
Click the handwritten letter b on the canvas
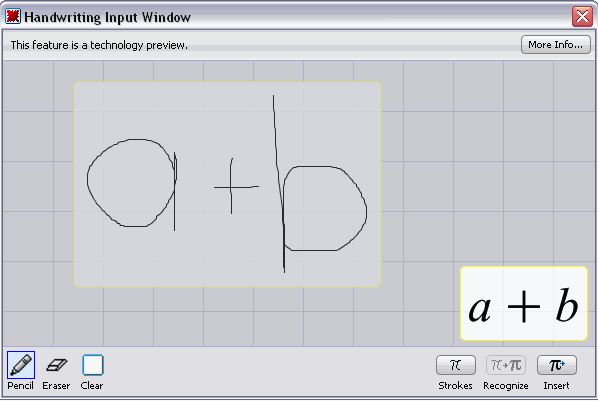(x=320, y=184)
